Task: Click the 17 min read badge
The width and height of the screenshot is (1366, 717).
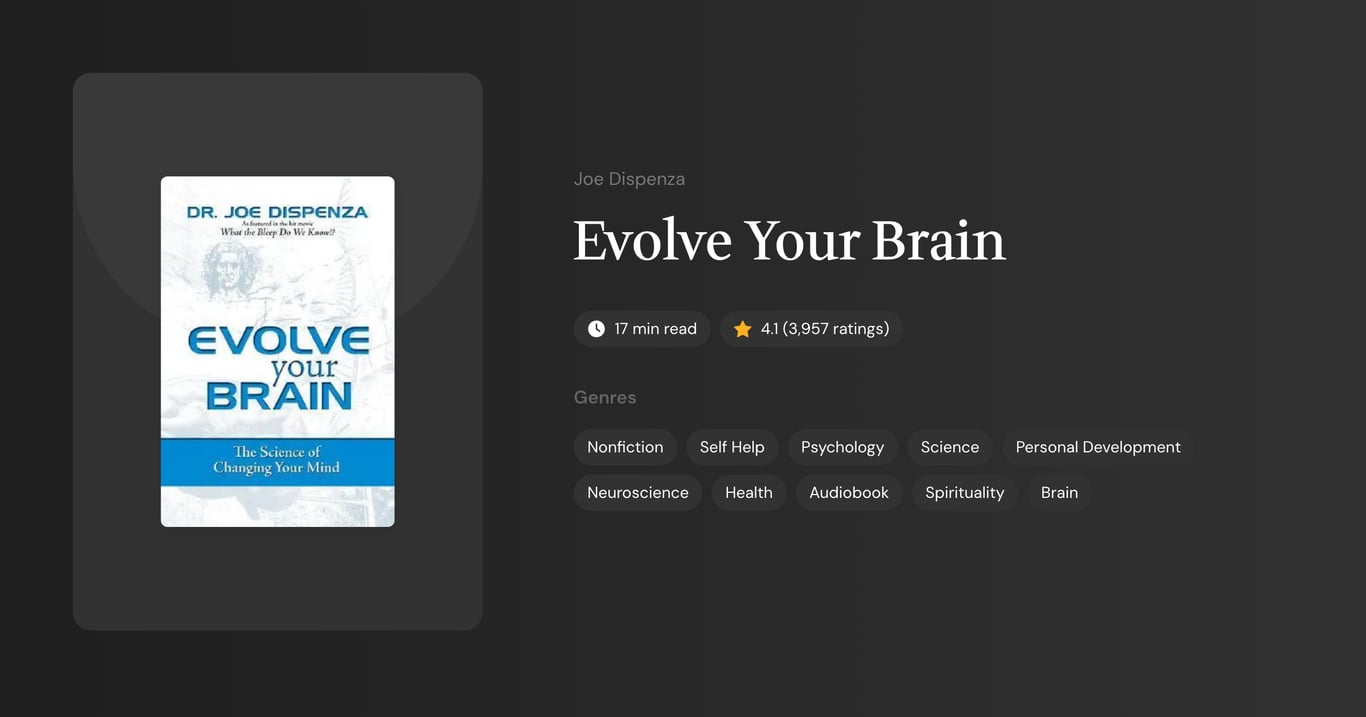Action: [x=642, y=328]
